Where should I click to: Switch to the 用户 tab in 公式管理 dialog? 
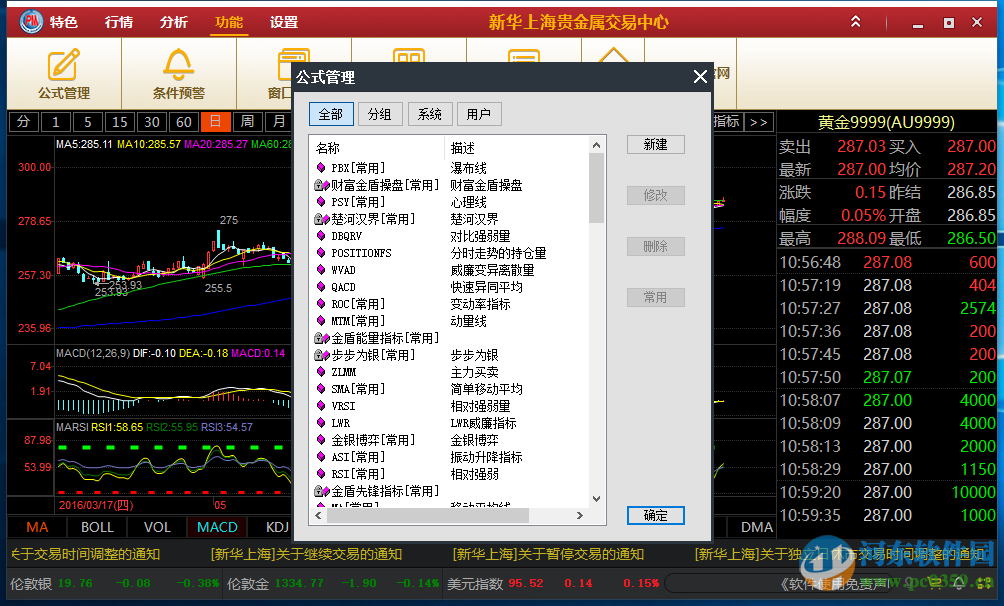pos(478,114)
